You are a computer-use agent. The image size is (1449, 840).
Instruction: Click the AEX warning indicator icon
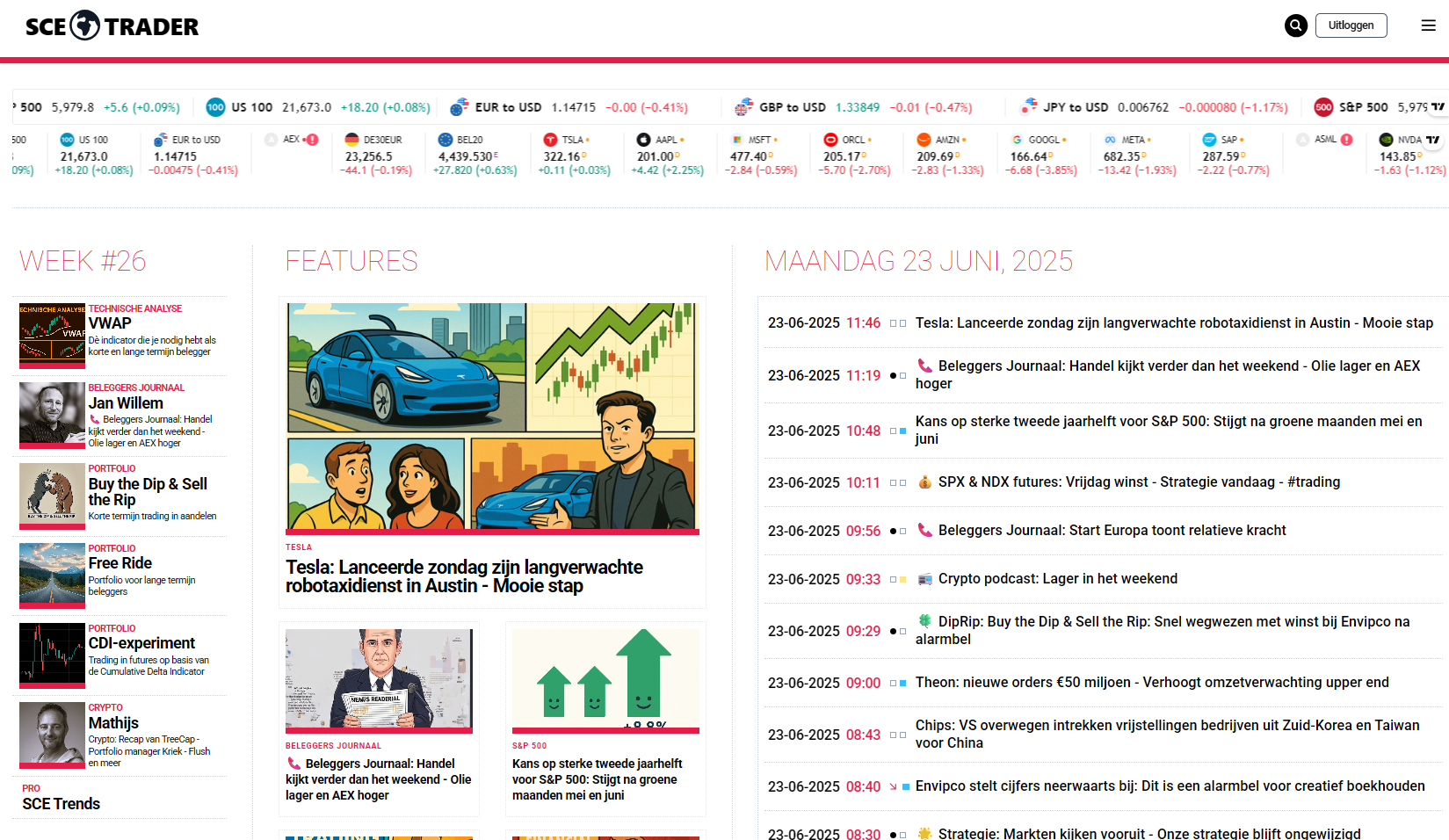click(x=312, y=140)
